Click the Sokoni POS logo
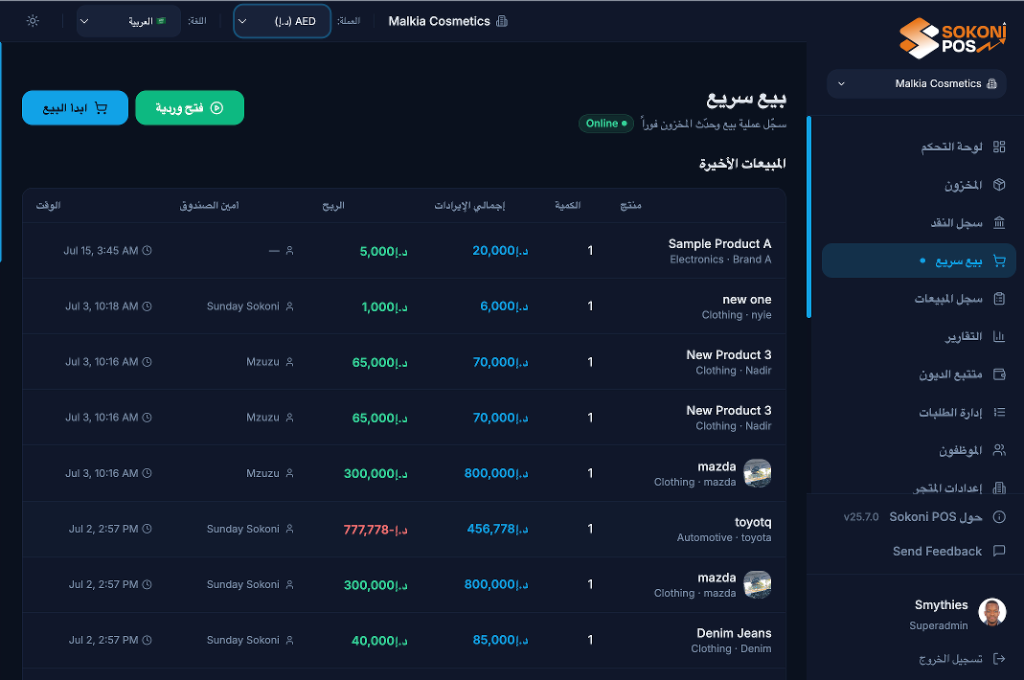 point(952,38)
